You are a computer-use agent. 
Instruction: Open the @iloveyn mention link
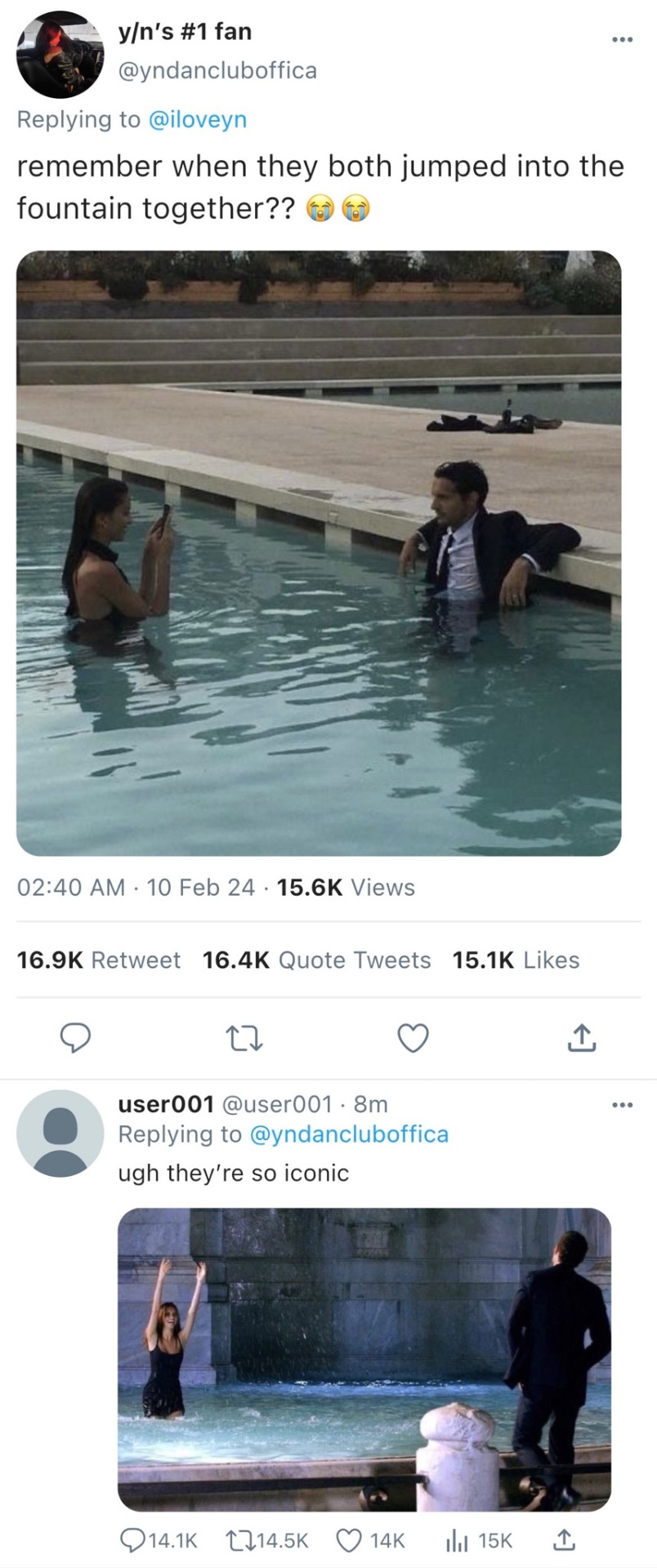click(197, 119)
